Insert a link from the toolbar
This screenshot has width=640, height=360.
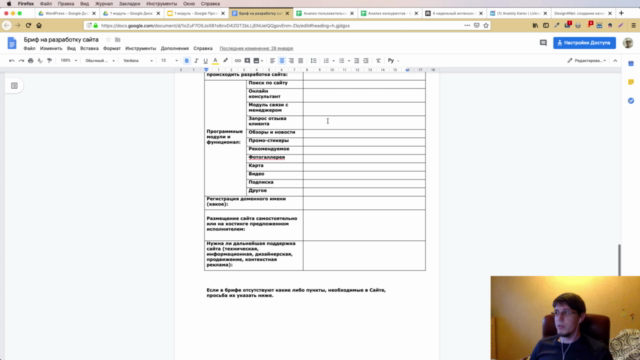[x=238, y=61]
